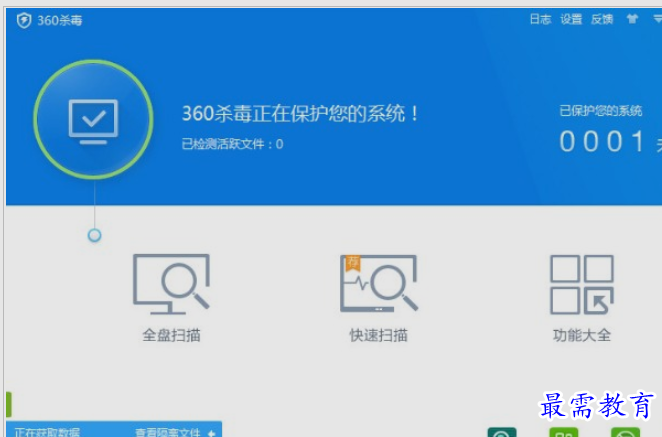
Task: Open the 查看隔离文件 quarantine link
Action: pyautogui.click(x=168, y=432)
